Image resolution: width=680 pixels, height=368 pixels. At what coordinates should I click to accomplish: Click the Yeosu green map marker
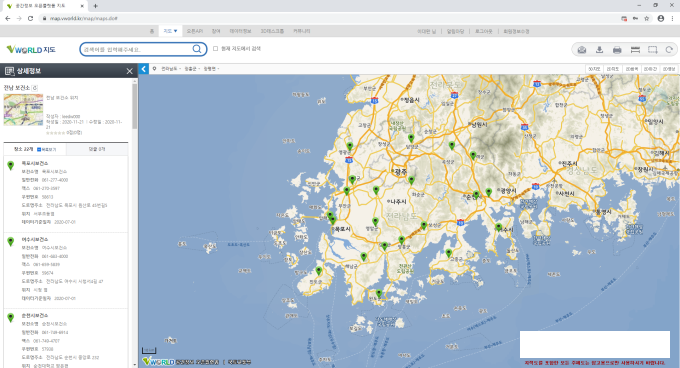tap(499, 227)
